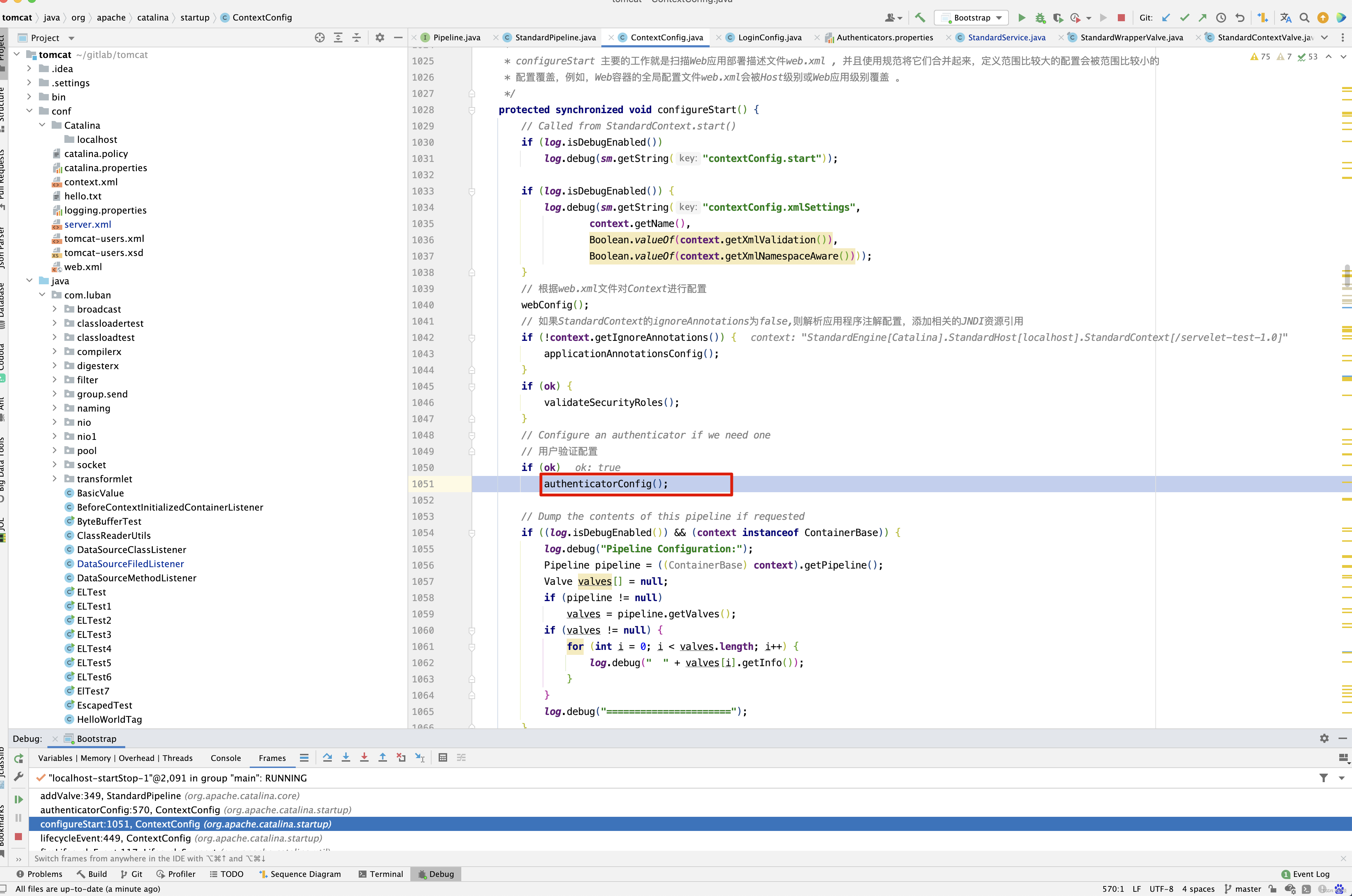Click the Debug bug icon in top toolbar
This screenshot has width=1352, height=896.
pos(1040,18)
